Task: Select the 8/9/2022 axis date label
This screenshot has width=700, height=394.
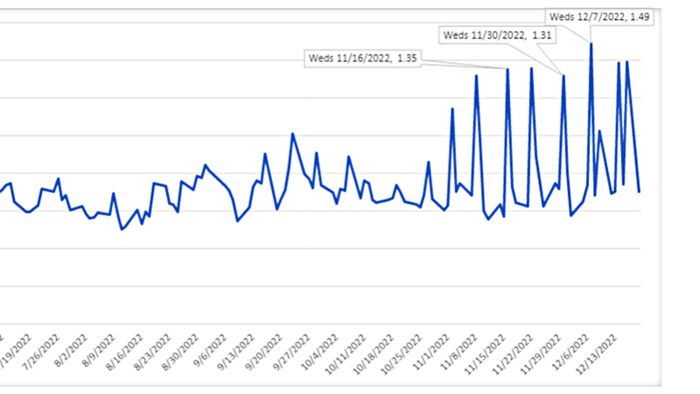Action: 98,351
